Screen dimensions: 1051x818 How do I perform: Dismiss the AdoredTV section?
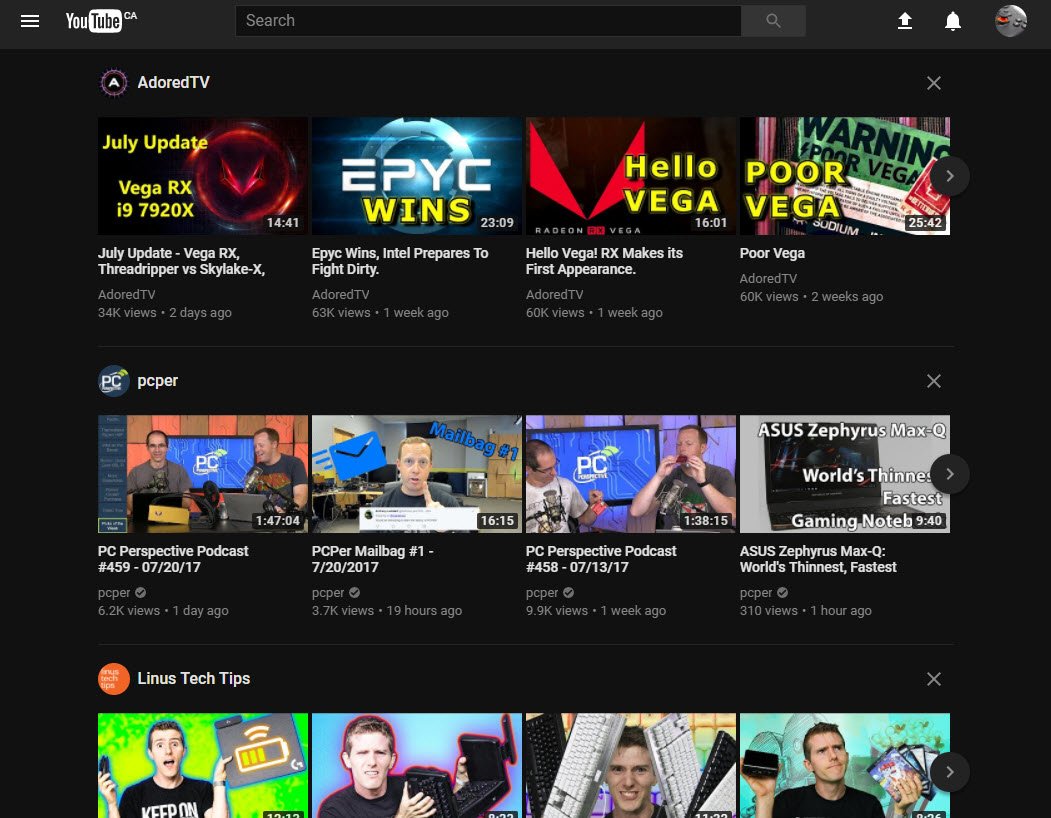coord(934,83)
